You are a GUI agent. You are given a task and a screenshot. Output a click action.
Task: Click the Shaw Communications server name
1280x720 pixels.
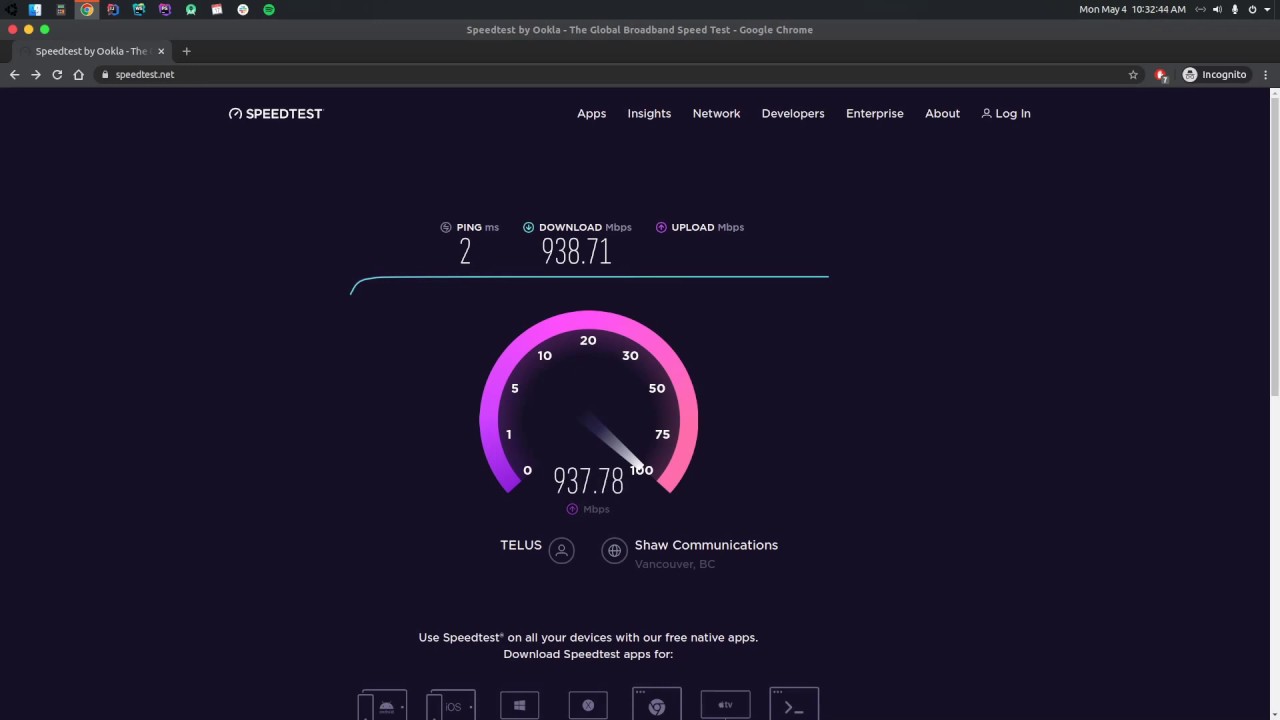(x=706, y=545)
